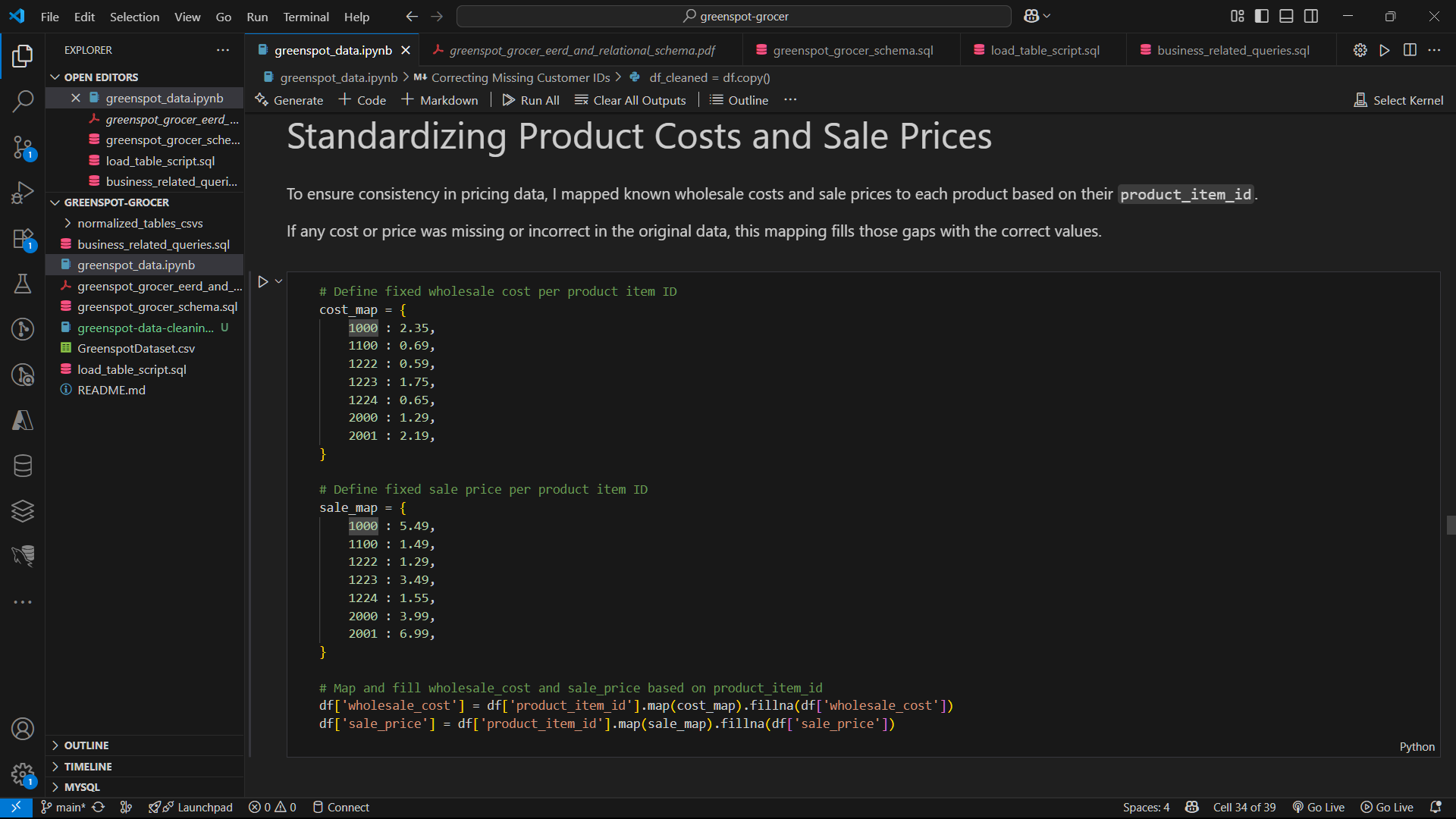Open the Copilot dropdown arrow in title bar
This screenshot has width=1456, height=819.
pyautogui.click(x=1046, y=16)
